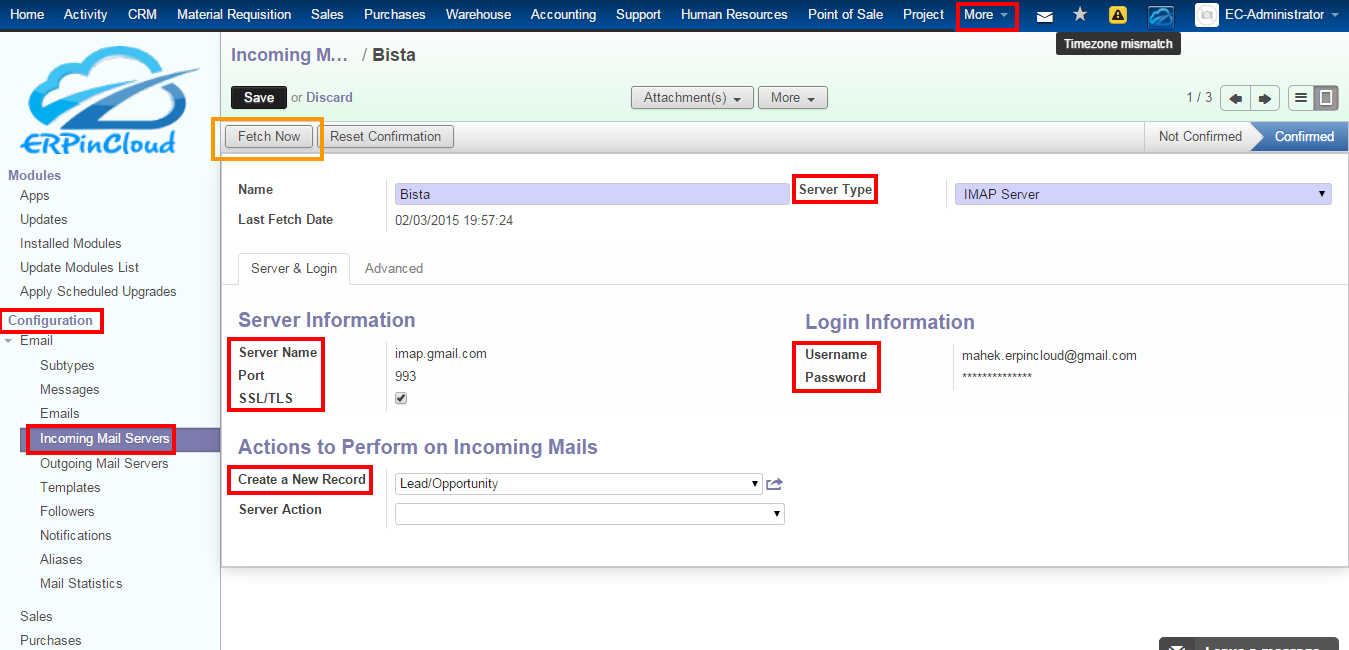This screenshot has width=1349, height=650.
Task: Select the Server & Login tab
Action: [x=294, y=268]
